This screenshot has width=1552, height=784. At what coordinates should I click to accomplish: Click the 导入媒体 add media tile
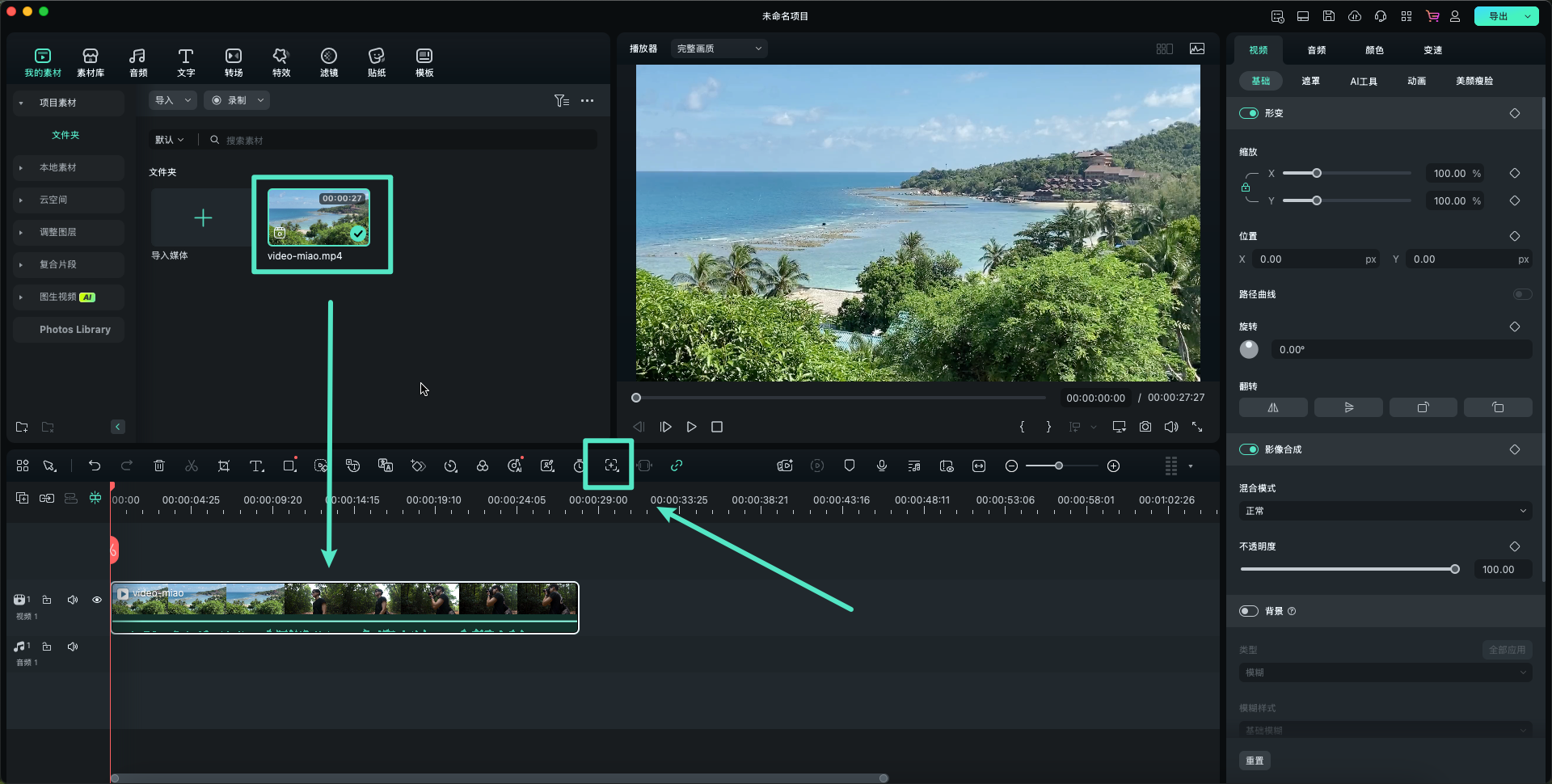(x=202, y=217)
